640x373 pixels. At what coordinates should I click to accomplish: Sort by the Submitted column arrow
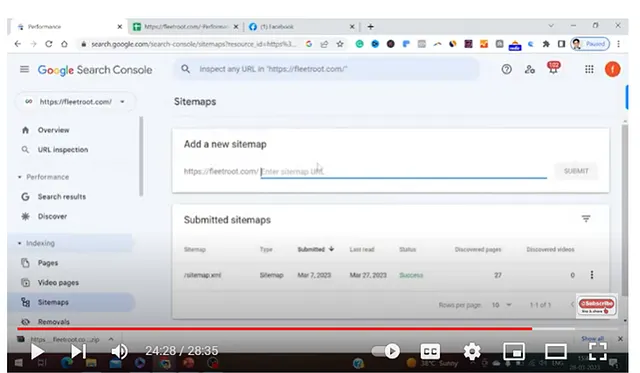click(x=331, y=249)
